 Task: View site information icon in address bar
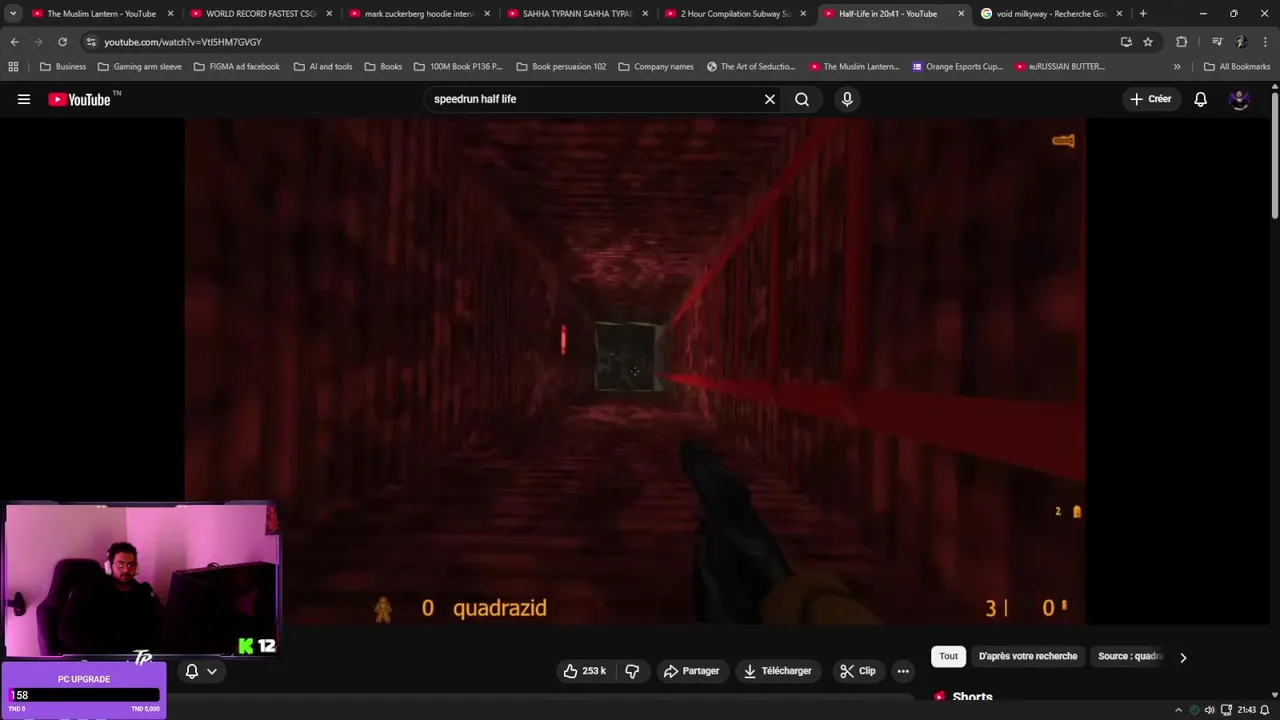(91, 42)
